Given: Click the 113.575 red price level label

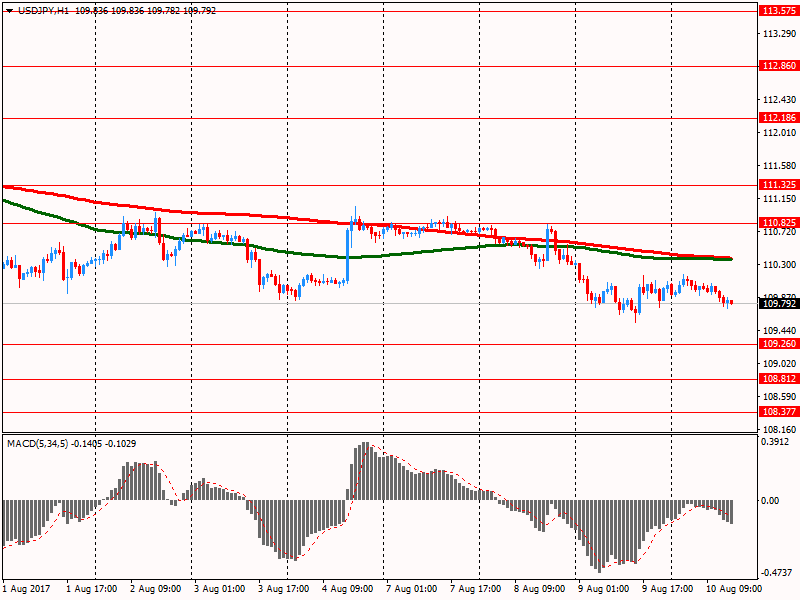Looking at the screenshot, I should click(x=779, y=11).
